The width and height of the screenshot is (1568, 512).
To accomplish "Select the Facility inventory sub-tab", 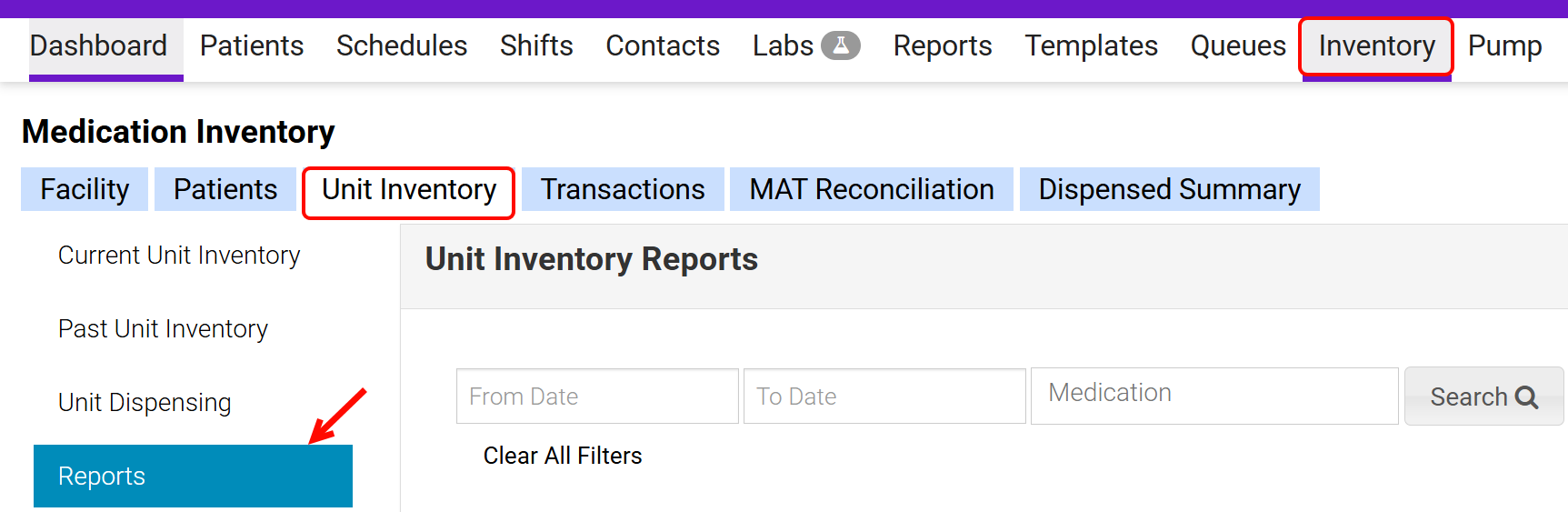I will click(85, 189).
